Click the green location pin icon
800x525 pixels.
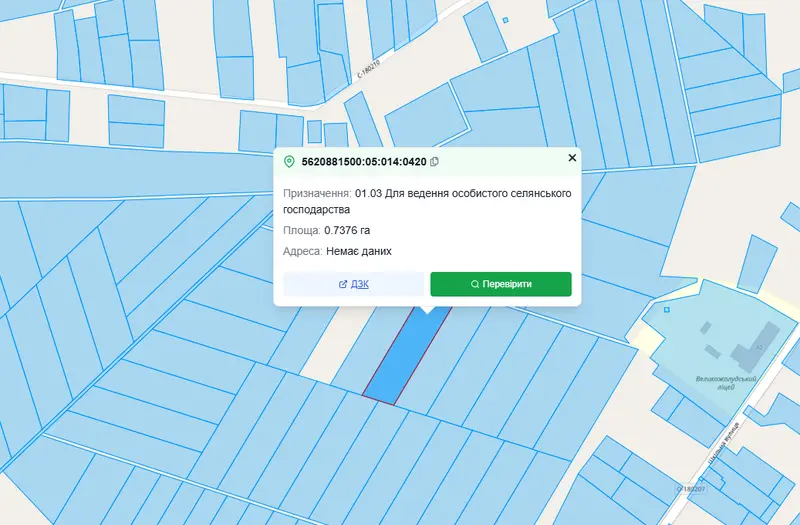point(289,162)
